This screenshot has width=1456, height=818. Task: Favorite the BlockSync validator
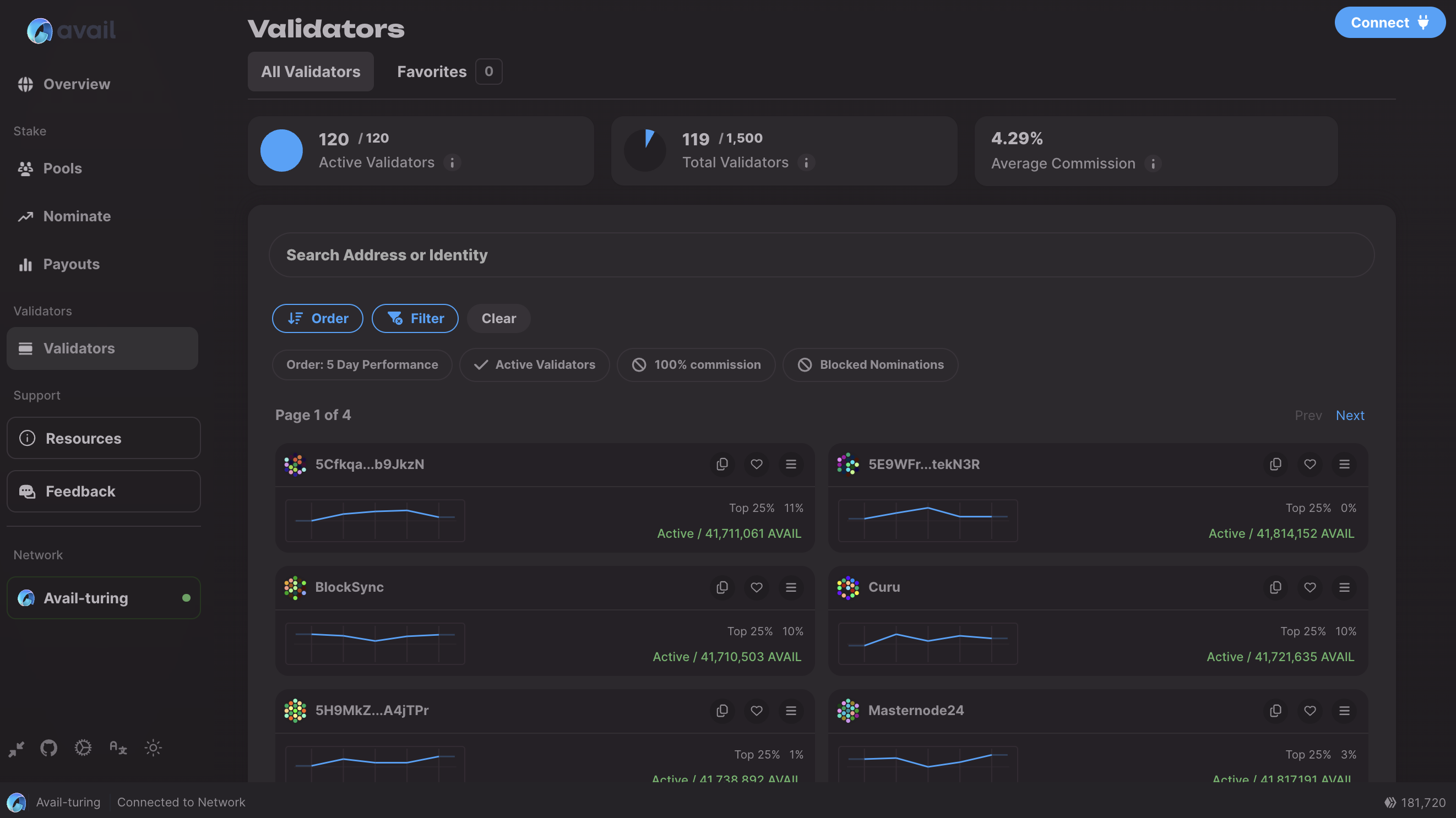click(756, 587)
